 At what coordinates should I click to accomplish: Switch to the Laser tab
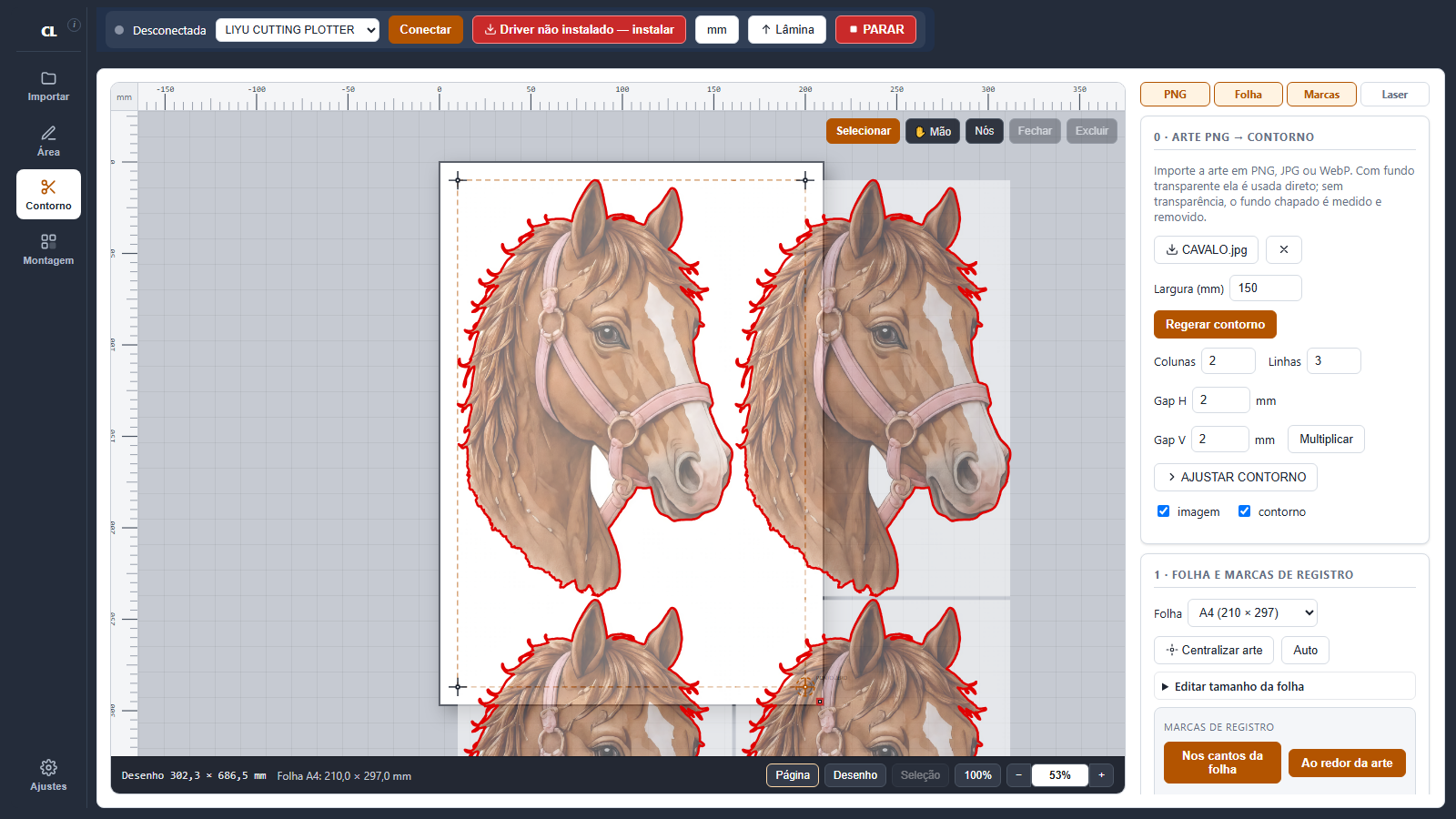(1394, 94)
